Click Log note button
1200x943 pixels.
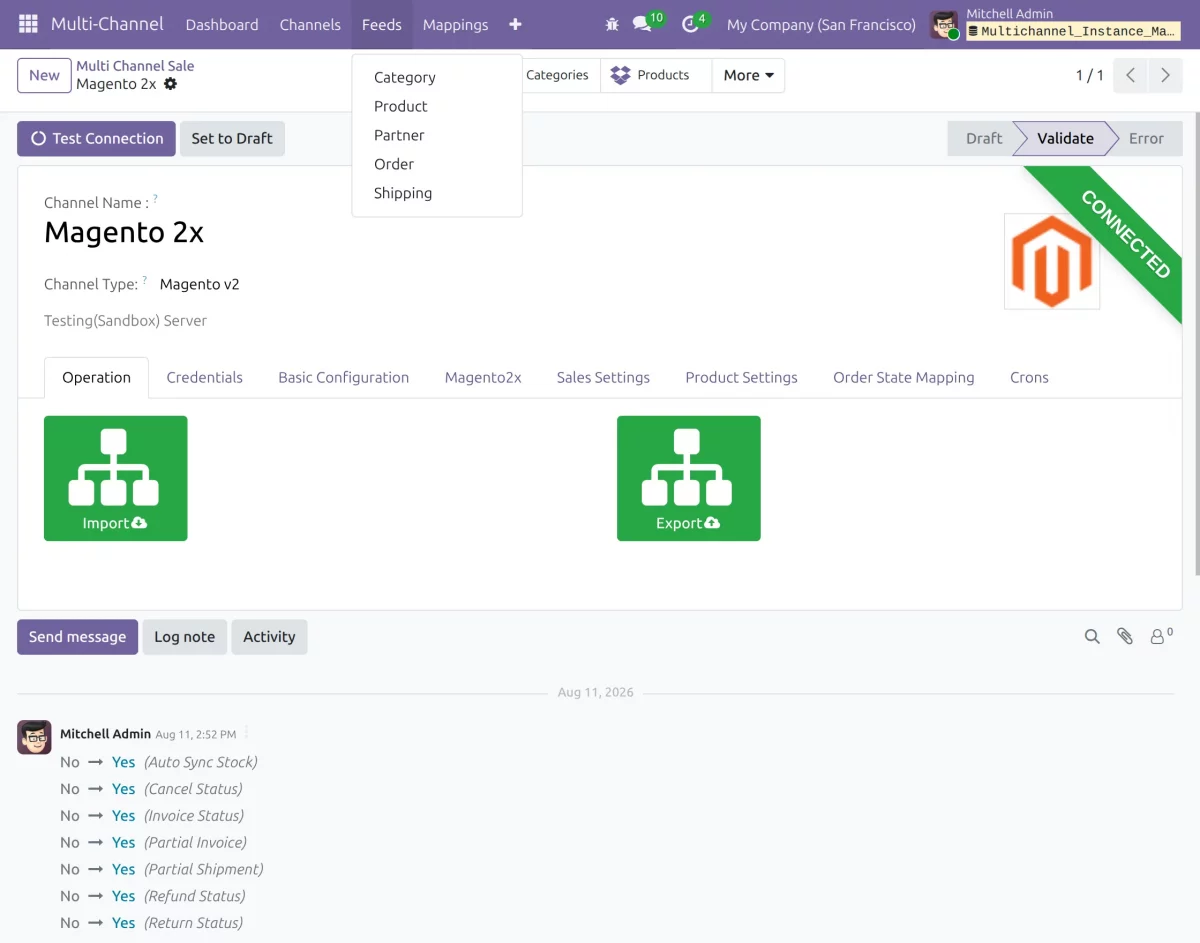(184, 636)
